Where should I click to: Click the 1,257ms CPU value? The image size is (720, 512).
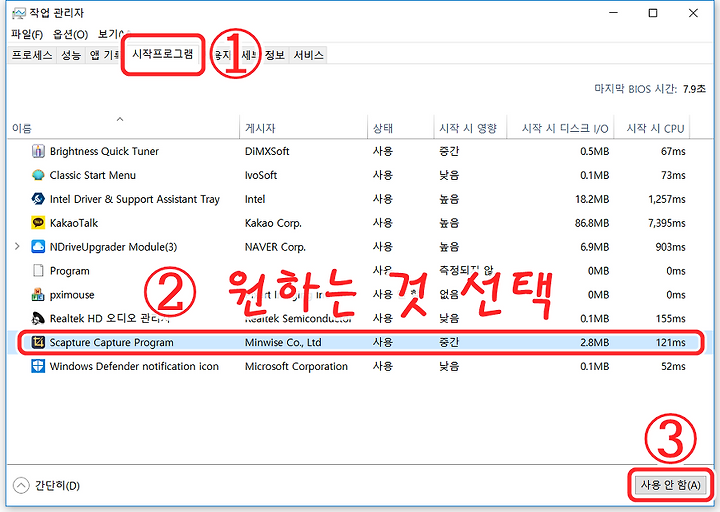[x=667, y=199]
